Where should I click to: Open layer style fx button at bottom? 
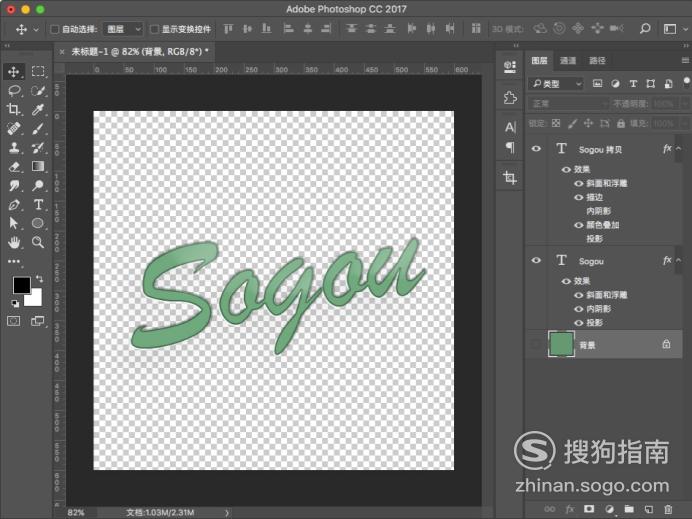pyautogui.click(x=570, y=509)
